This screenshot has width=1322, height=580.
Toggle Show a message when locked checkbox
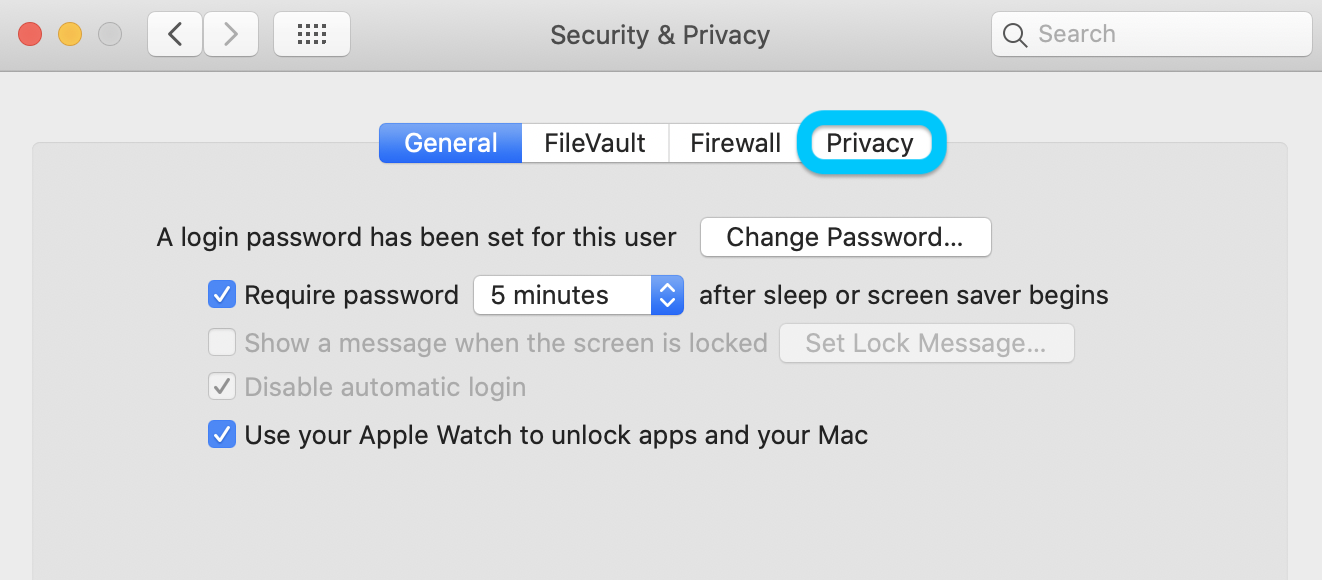(x=221, y=343)
